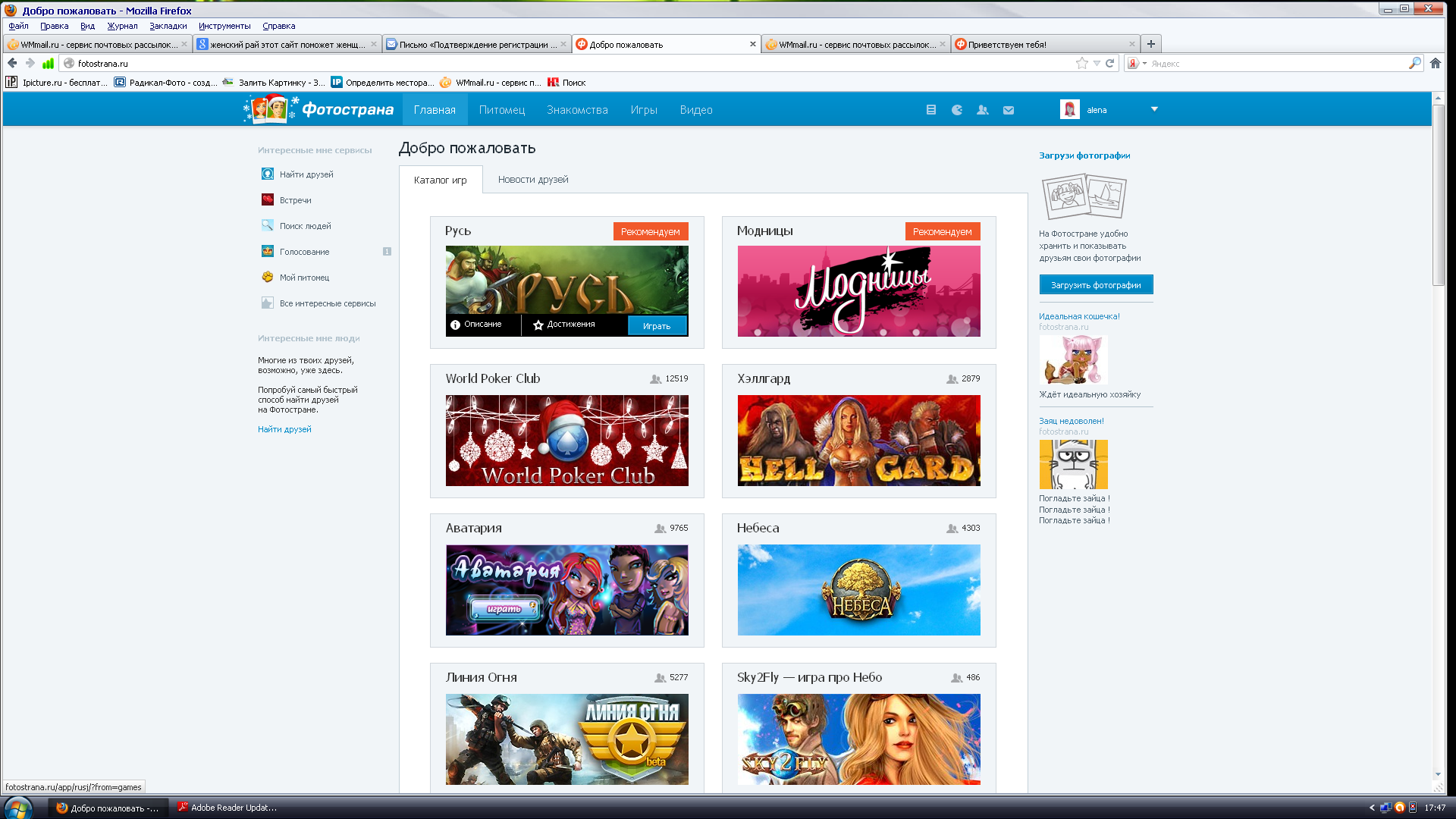Go to Знакомства section

click(x=577, y=110)
